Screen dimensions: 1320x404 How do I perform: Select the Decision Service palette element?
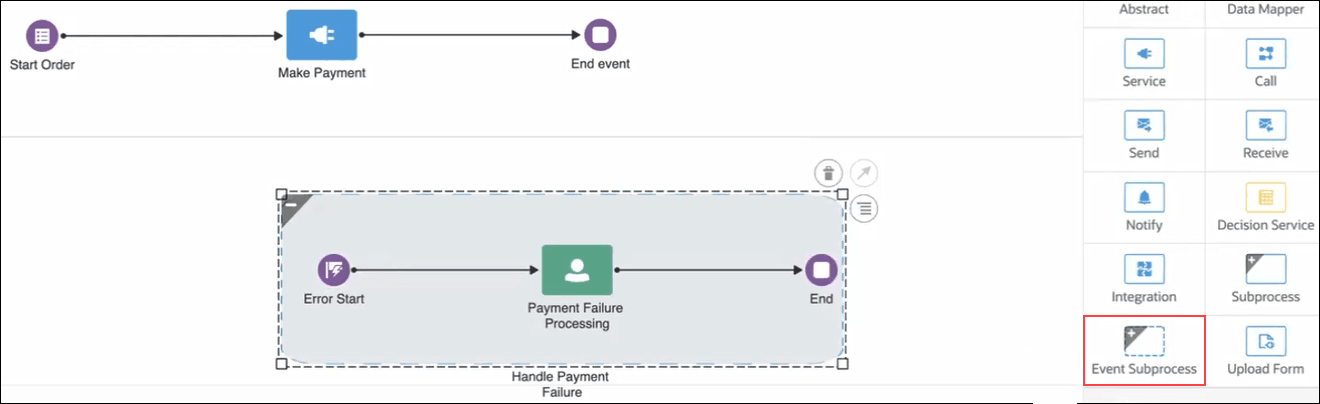(1265, 198)
